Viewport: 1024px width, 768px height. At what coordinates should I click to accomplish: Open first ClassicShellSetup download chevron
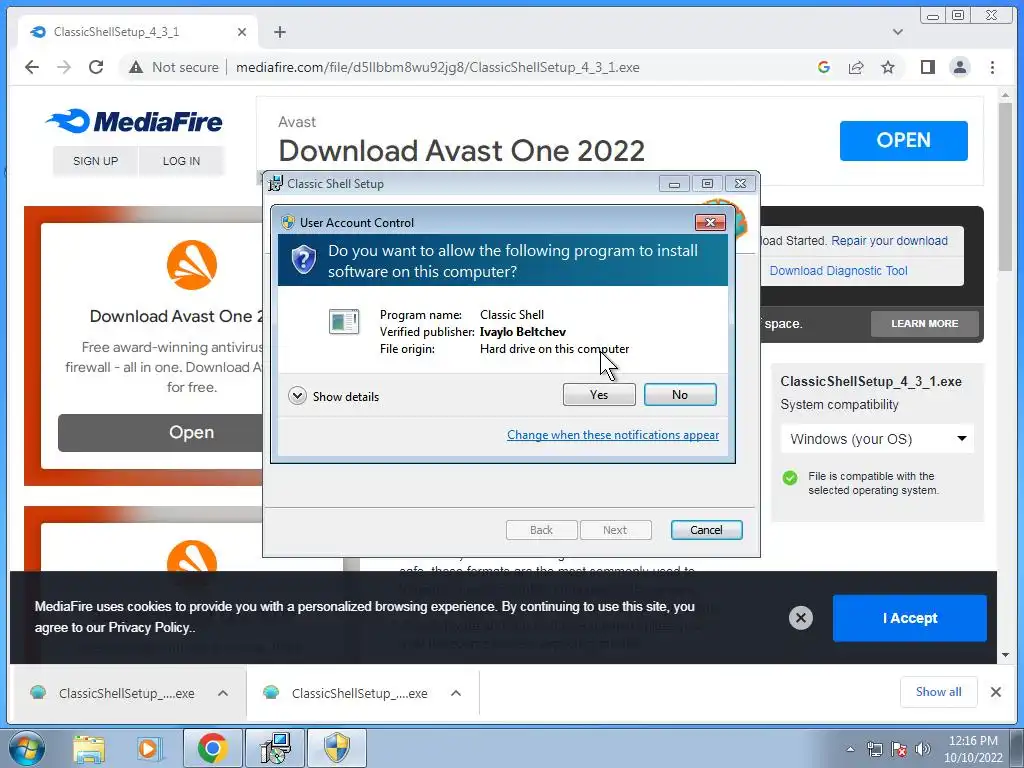(223, 693)
